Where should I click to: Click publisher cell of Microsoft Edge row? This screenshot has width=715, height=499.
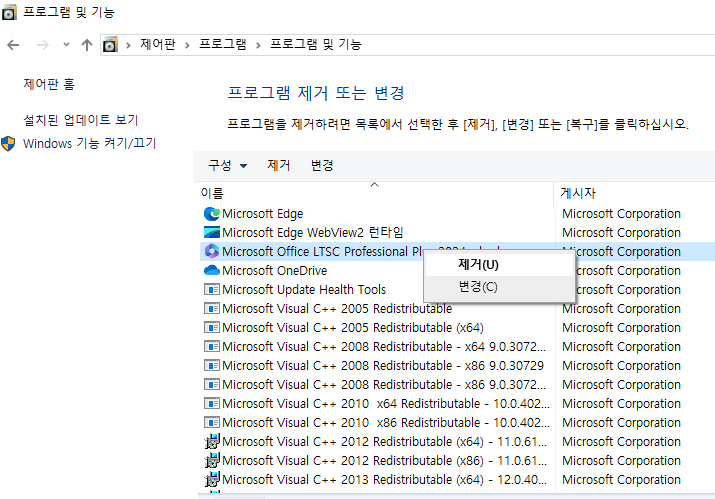pos(622,214)
